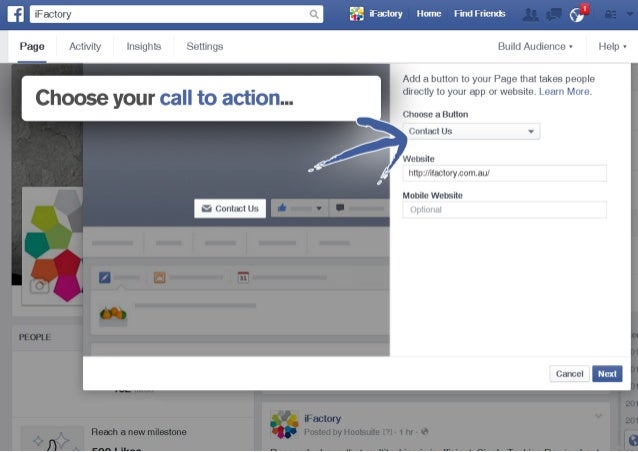Click the Contact Us preview button
This screenshot has width=638, height=452.
(230, 208)
